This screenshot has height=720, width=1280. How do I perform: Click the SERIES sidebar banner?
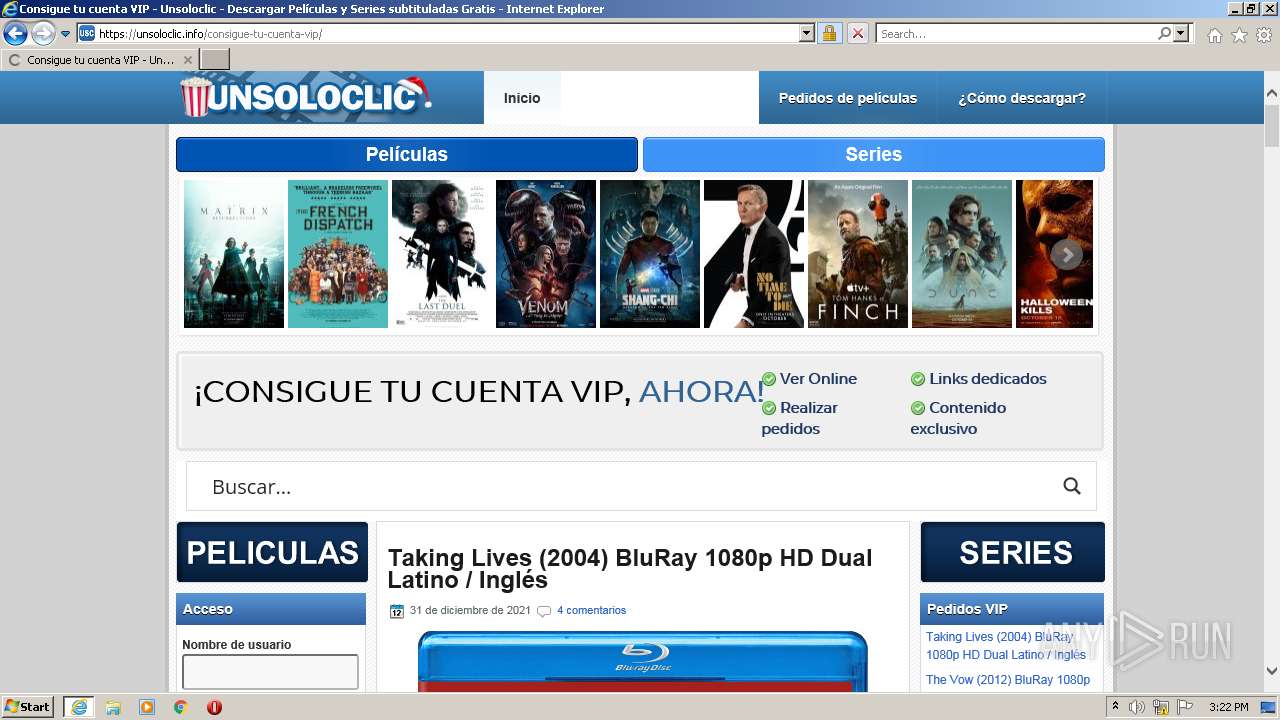(1013, 552)
